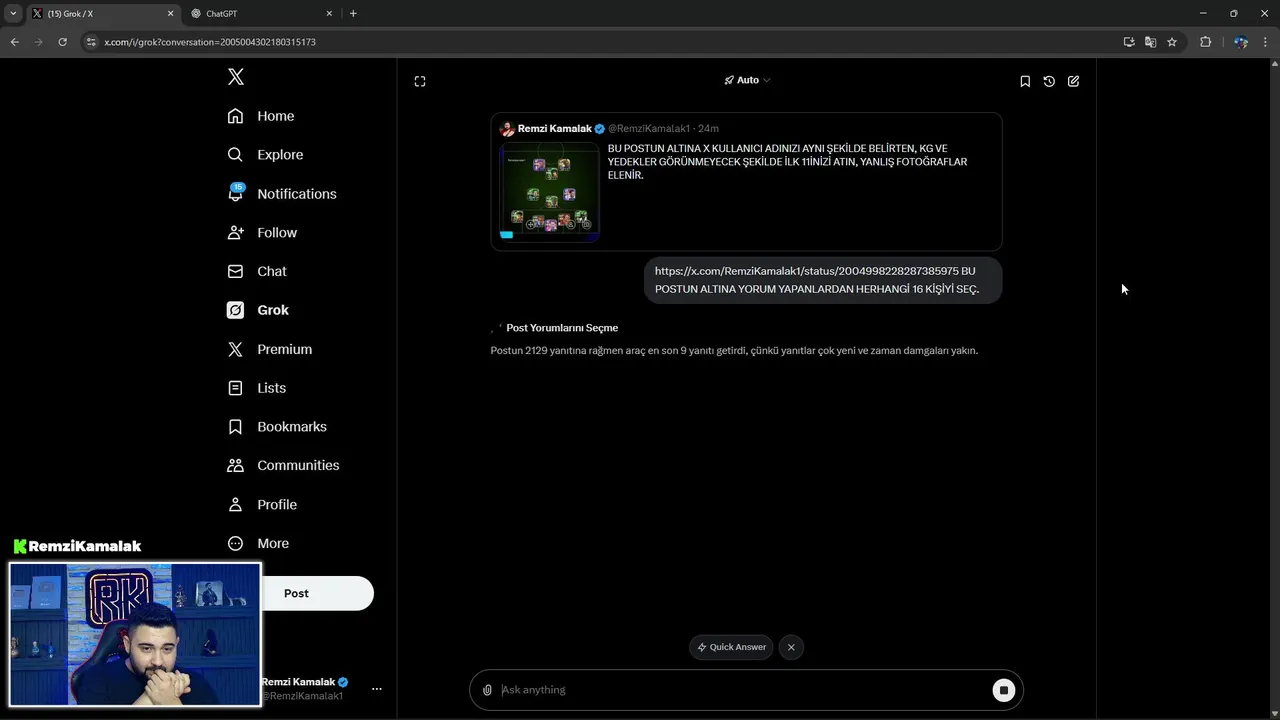Open Notifications with the 15 badge
The width and height of the screenshot is (1280, 720).
[x=282, y=193]
